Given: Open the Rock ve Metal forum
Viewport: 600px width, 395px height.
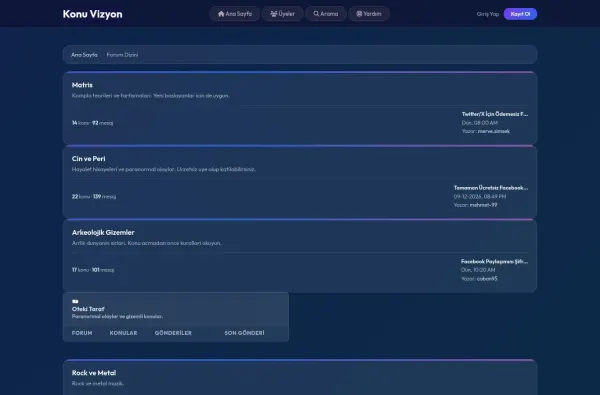Looking at the screenshot, I should (94, 373).
